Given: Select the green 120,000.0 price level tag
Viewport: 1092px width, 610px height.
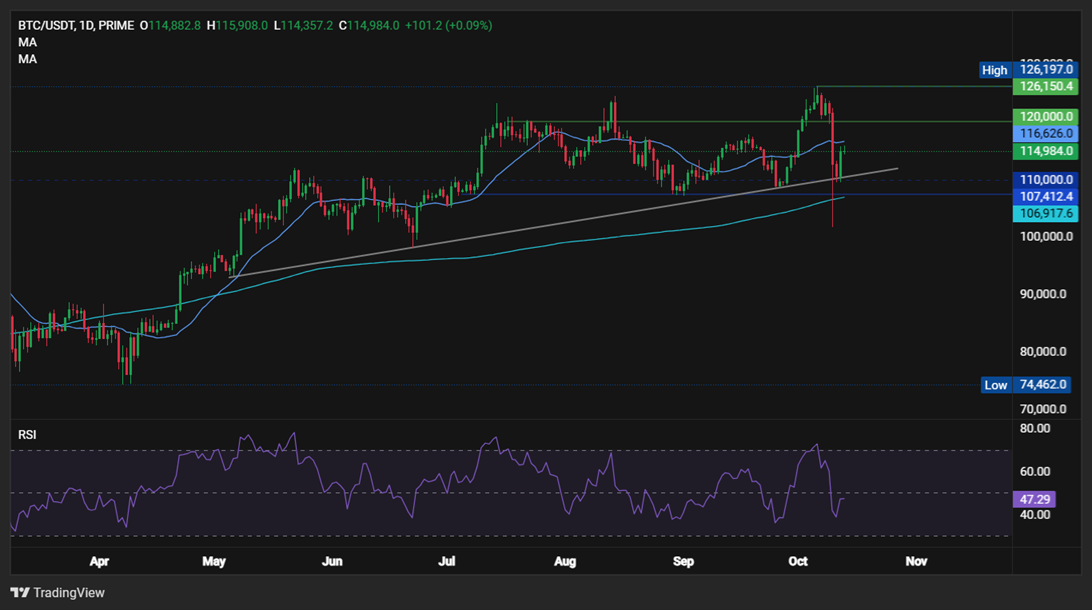Looking at the screenshot, I should [x=1045, y=116].
